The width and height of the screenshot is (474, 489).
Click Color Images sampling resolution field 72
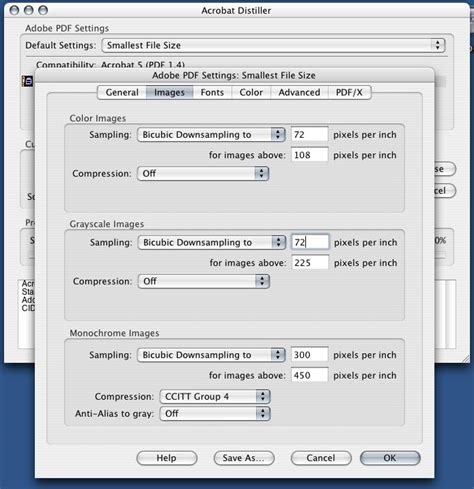tap(309, 135)
